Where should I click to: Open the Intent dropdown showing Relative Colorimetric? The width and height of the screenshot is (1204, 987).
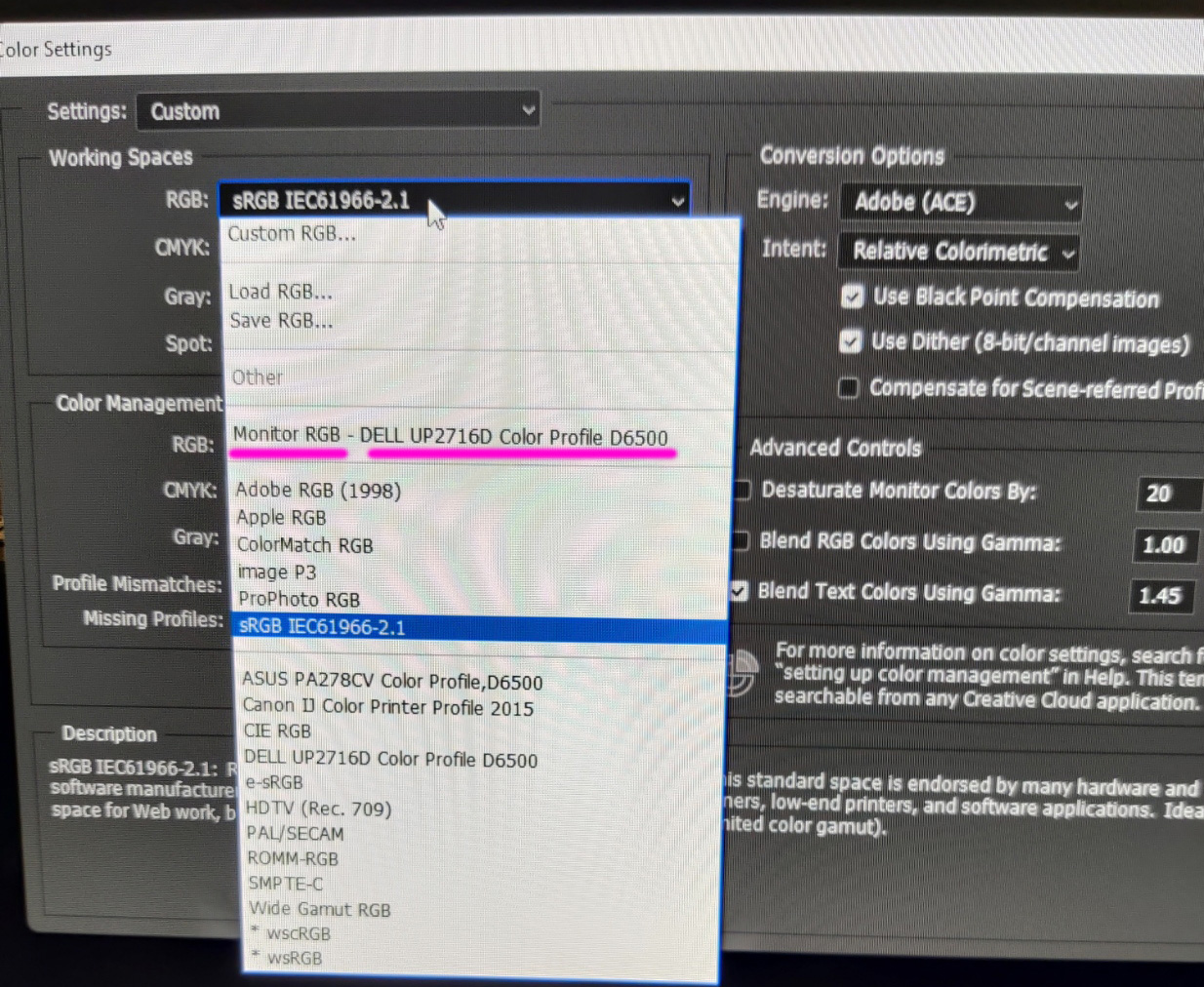point(959,252)
